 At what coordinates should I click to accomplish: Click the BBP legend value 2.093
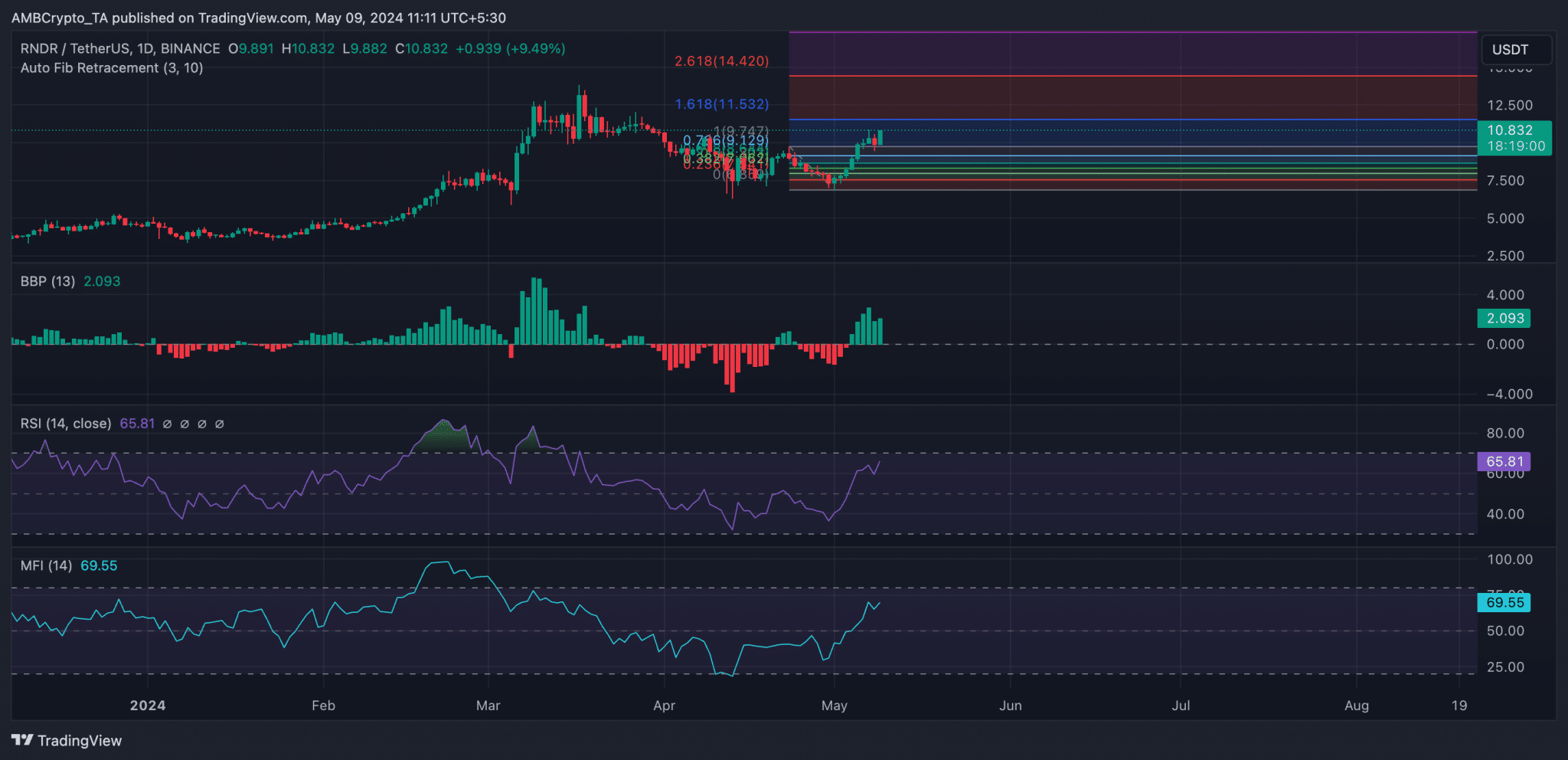pyautogui.click(x=102, y=281)
